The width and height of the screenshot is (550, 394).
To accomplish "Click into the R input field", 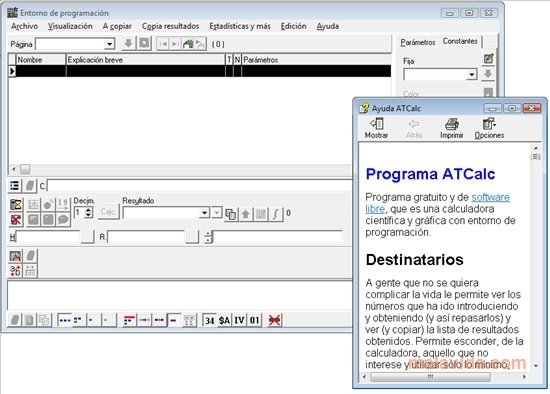I will point(146,237).
